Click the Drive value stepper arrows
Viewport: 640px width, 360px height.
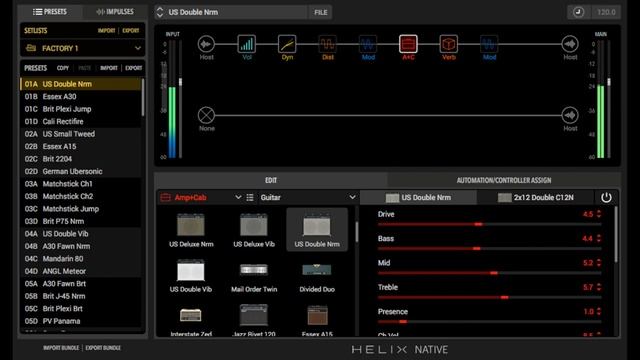(599, 214)
